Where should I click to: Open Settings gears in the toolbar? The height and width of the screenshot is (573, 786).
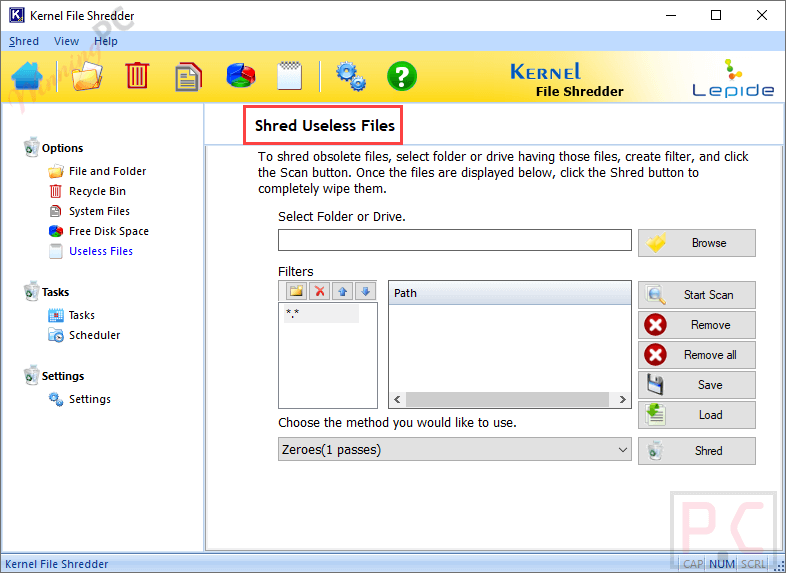(x=350, y=76)
